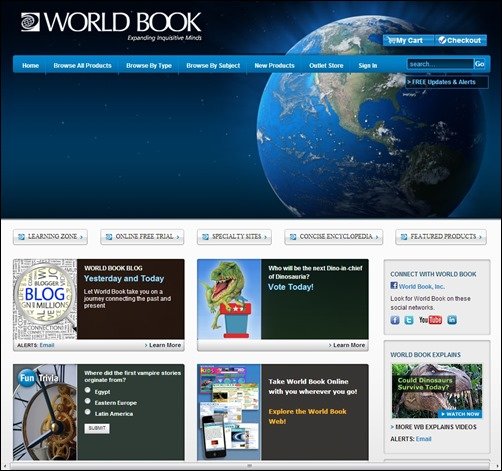The image size is (502, 471).
Task: Click the phone and screenshots thumbnail
Action: pos(229,412)
